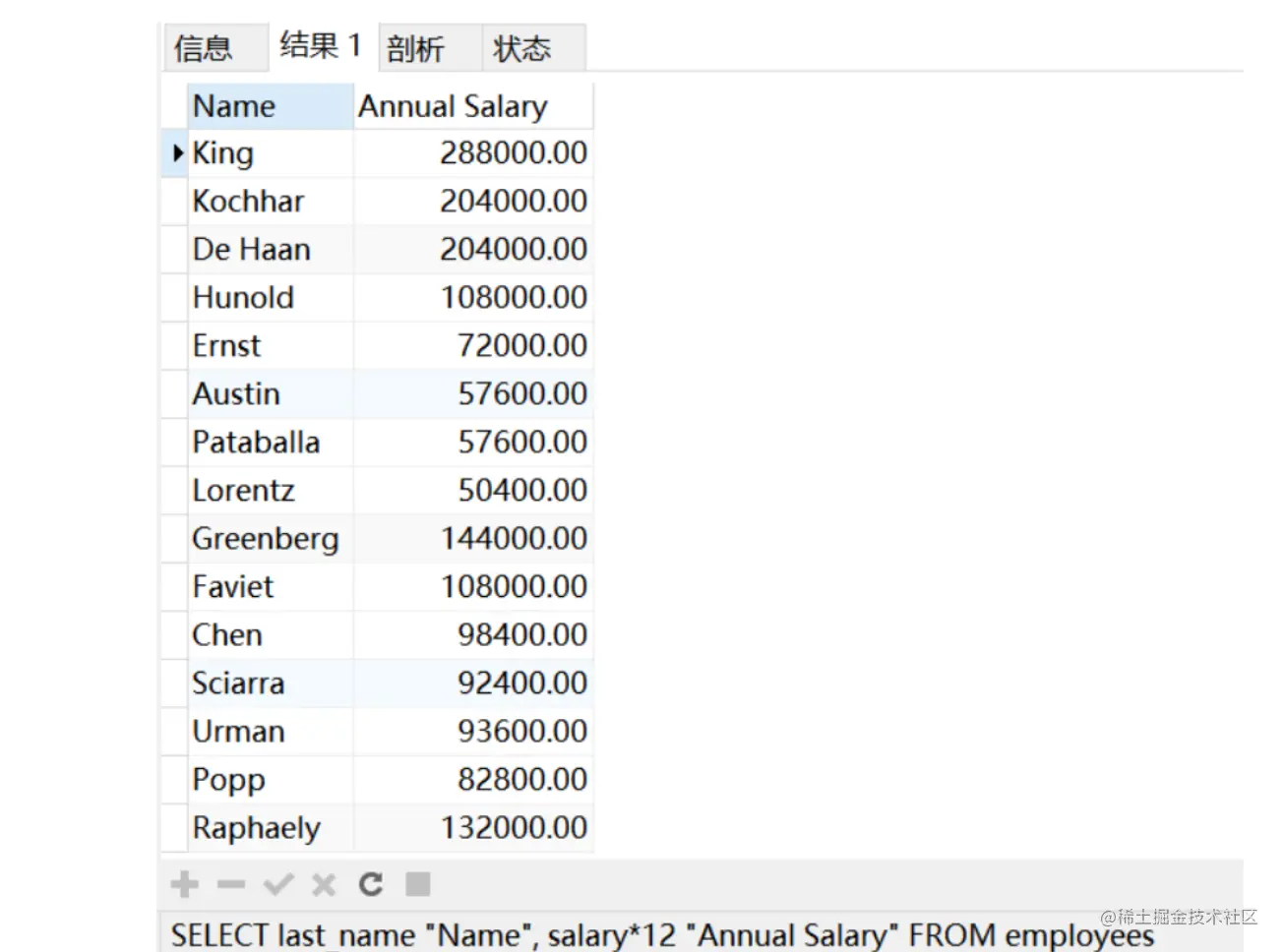Image resolution: width=1283 pixels, height=952 pixels.
Task: Click the 72000.00 salary cell
Action: 473,346
